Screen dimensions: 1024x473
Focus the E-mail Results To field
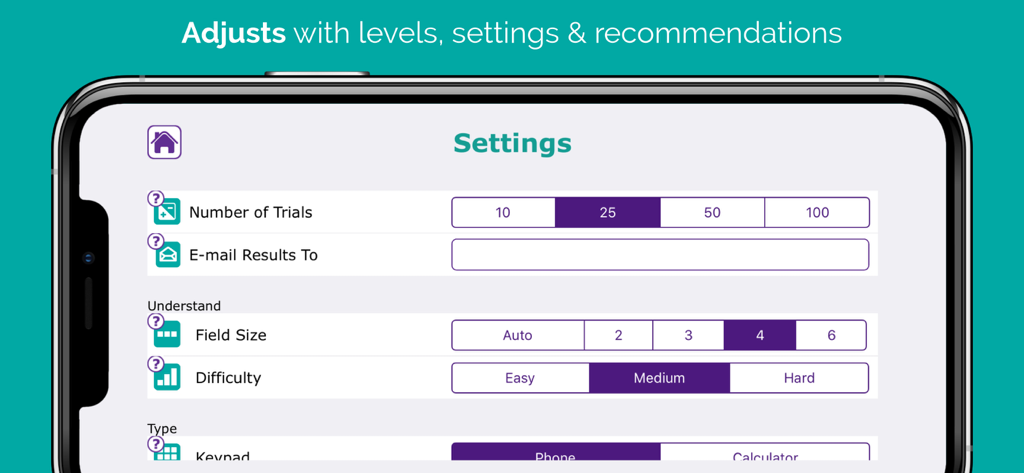[660, 255]
